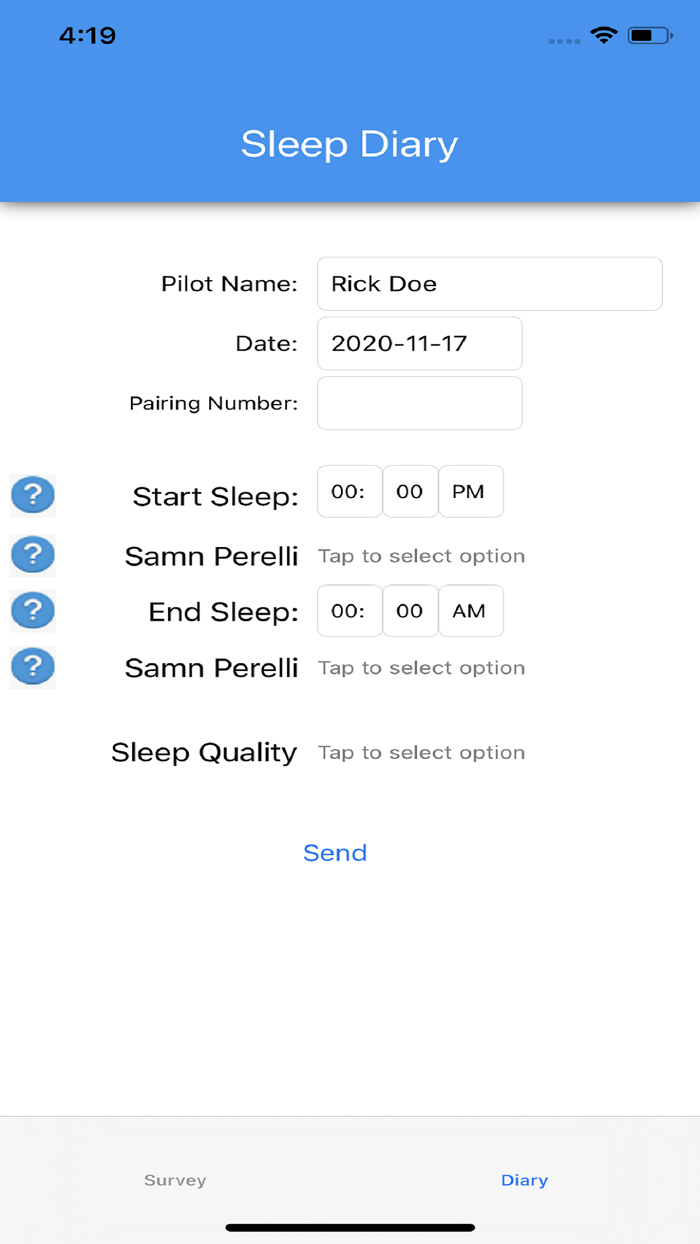Open help for End Sleep field
The width and height of the screenshot is (700, 1244).
click(x=32, y=610)
